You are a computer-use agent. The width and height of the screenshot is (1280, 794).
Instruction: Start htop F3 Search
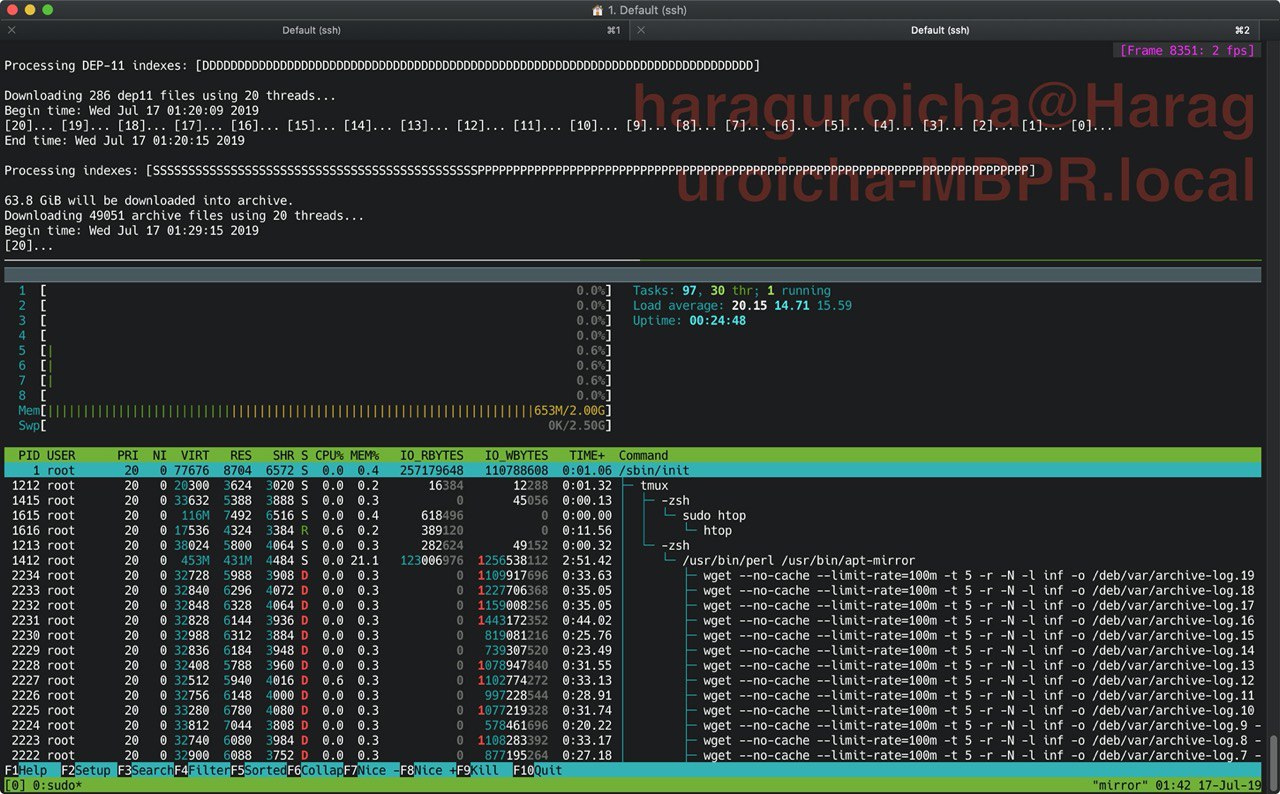[146, 771]
